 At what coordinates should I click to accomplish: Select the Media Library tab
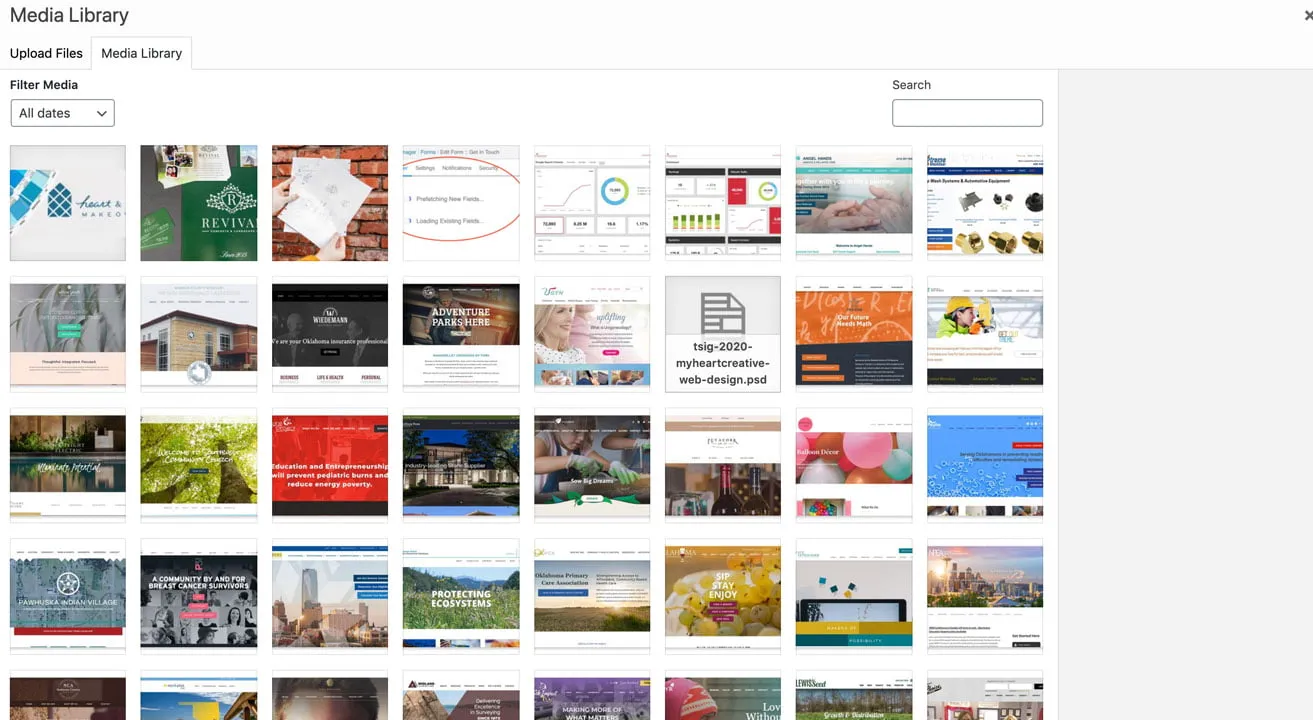tap(141, 53)
